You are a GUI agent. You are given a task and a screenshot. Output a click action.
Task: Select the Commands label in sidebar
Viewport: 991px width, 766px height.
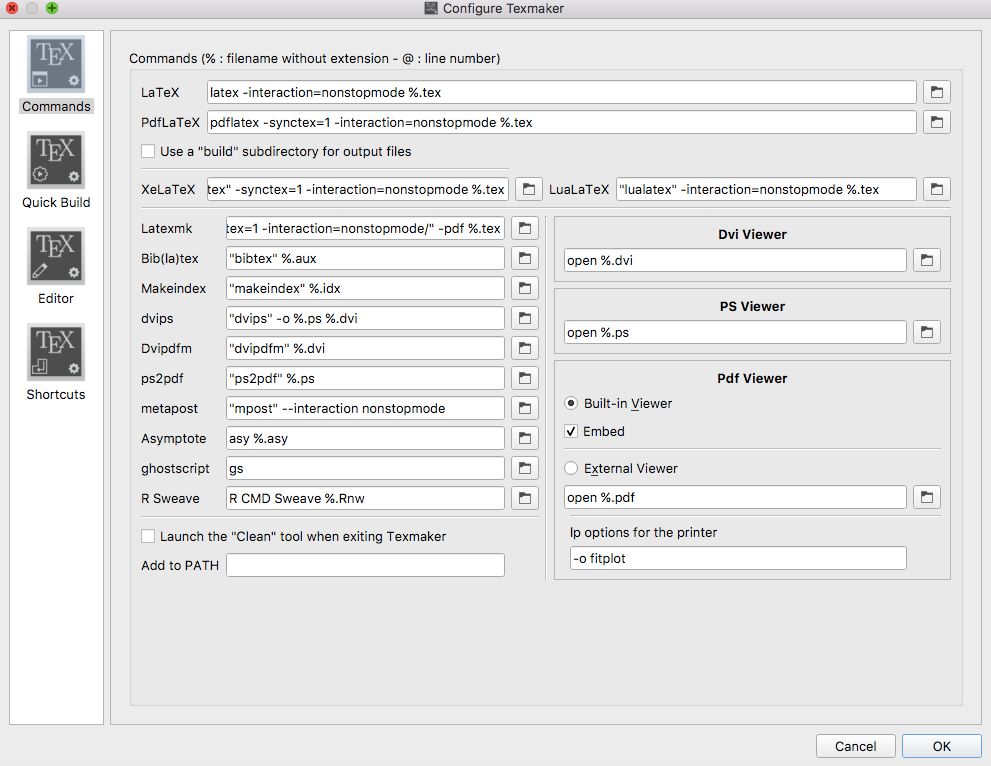[x=56, y=106]
